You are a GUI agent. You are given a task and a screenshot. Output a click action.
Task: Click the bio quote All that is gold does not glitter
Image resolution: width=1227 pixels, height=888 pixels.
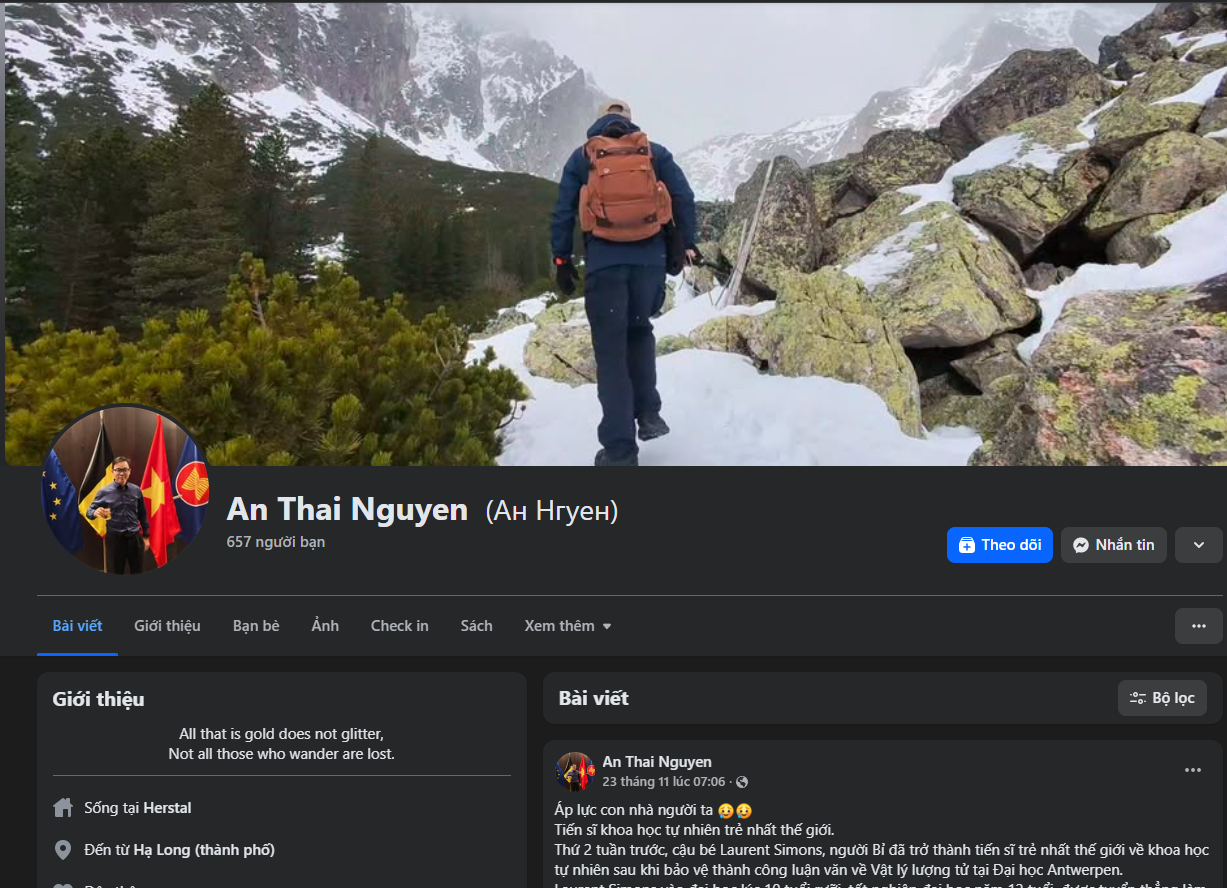281,734
